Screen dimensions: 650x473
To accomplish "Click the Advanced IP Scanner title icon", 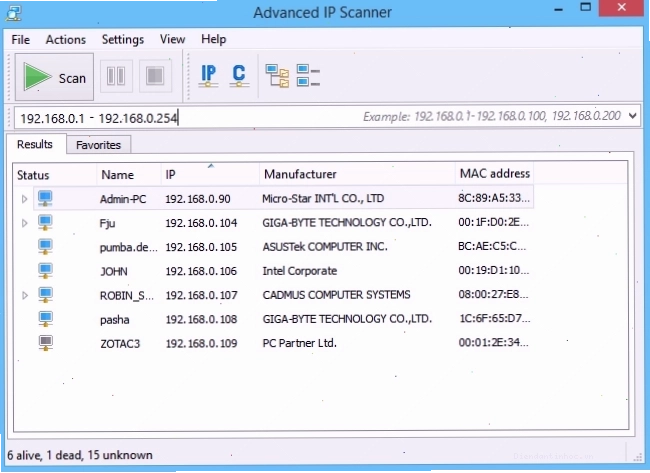I will tap(14, 12).
